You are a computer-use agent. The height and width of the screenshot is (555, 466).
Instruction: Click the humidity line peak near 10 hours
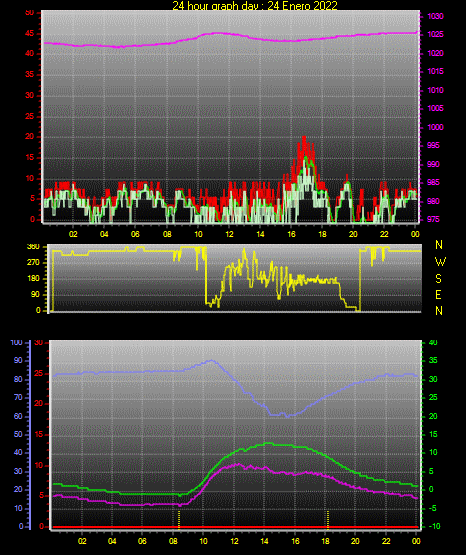[x=212, y=361]
